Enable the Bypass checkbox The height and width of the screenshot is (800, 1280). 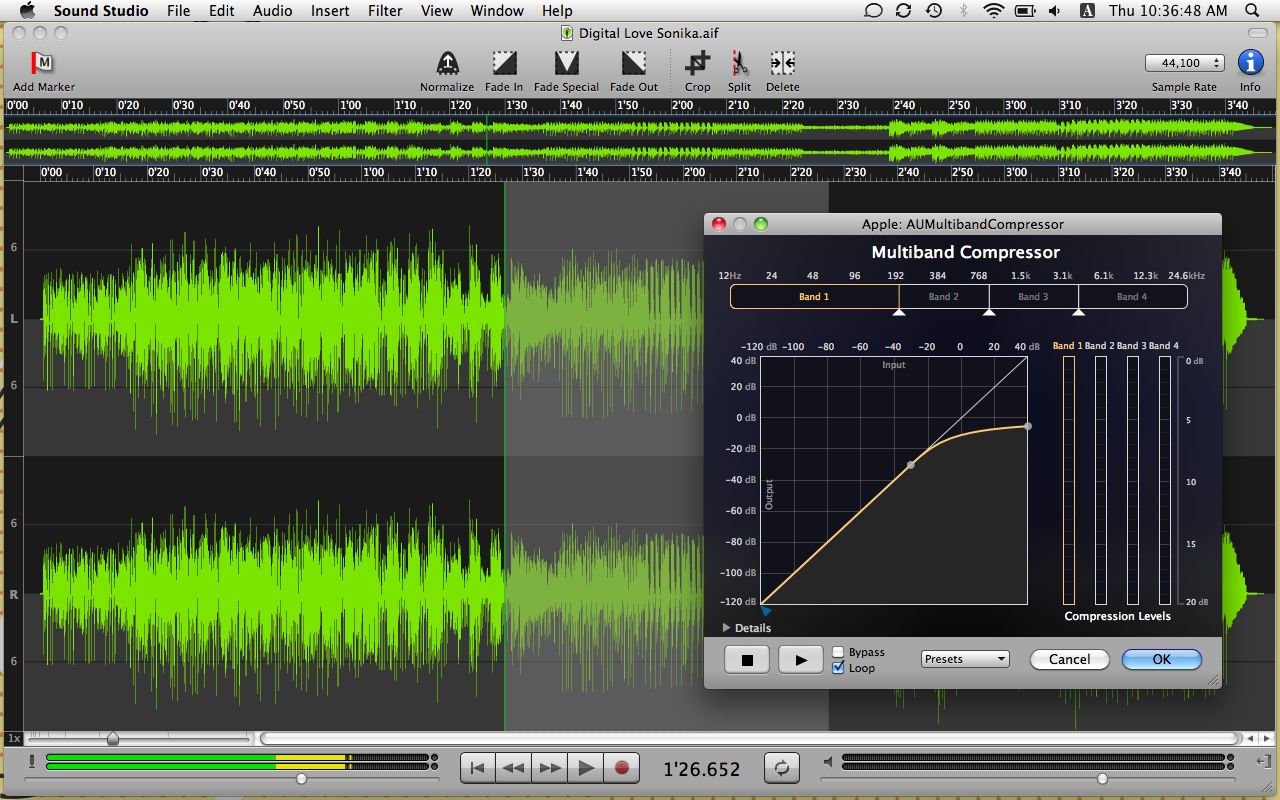tap(838, 652)
